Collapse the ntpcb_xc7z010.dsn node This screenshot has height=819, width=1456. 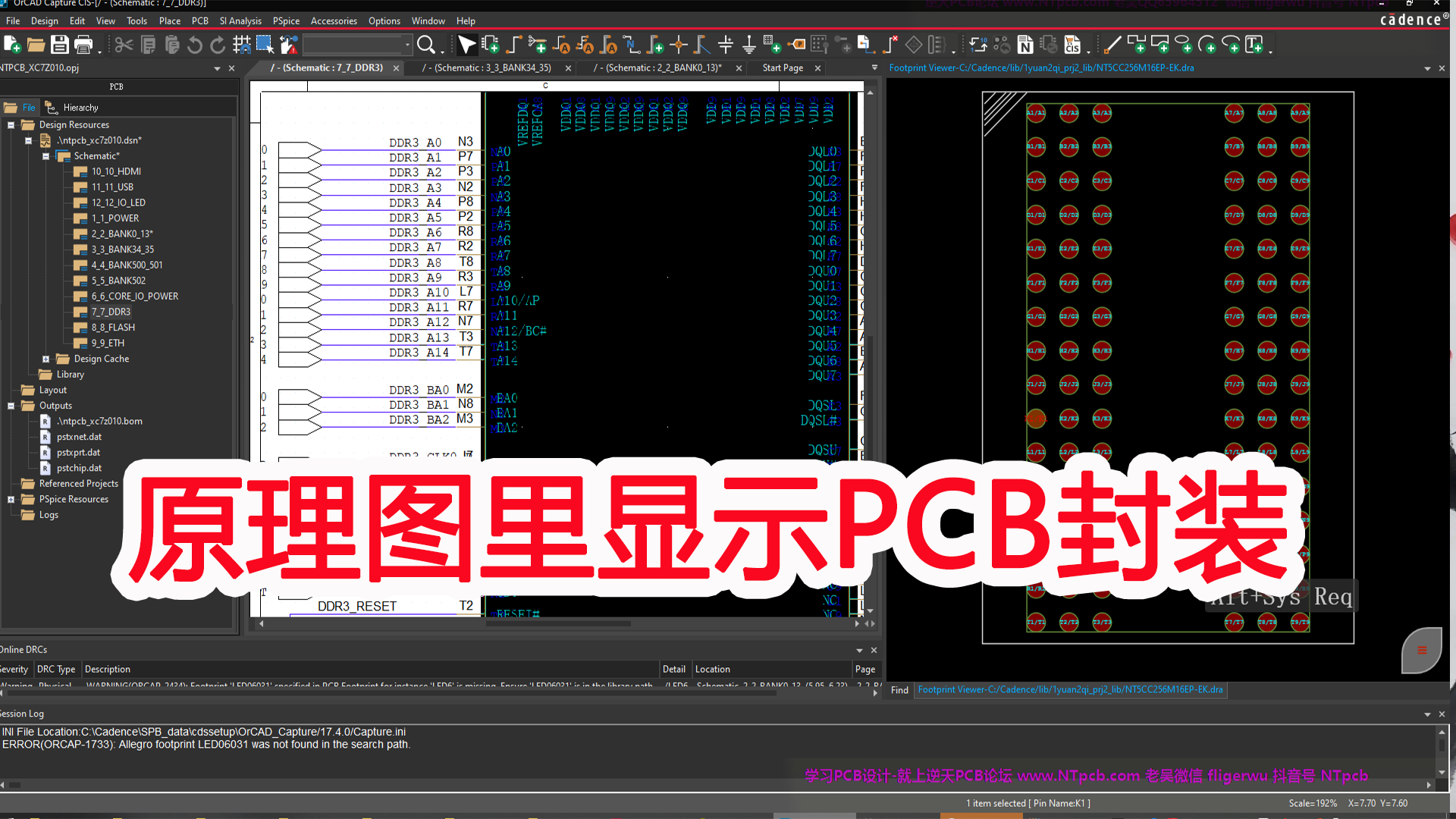pyautogui.click(x=28, y=140)
